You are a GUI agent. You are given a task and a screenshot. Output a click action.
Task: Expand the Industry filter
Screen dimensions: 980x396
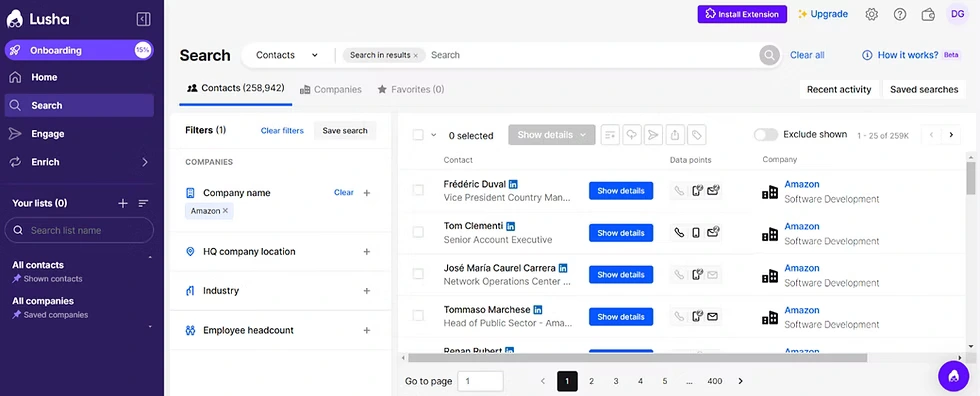click(x=367, y=291)
